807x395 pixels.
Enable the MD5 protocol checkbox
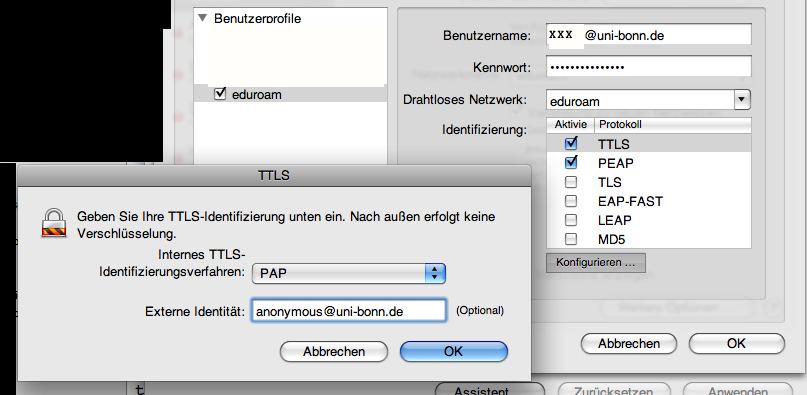[x=571, y=239]
